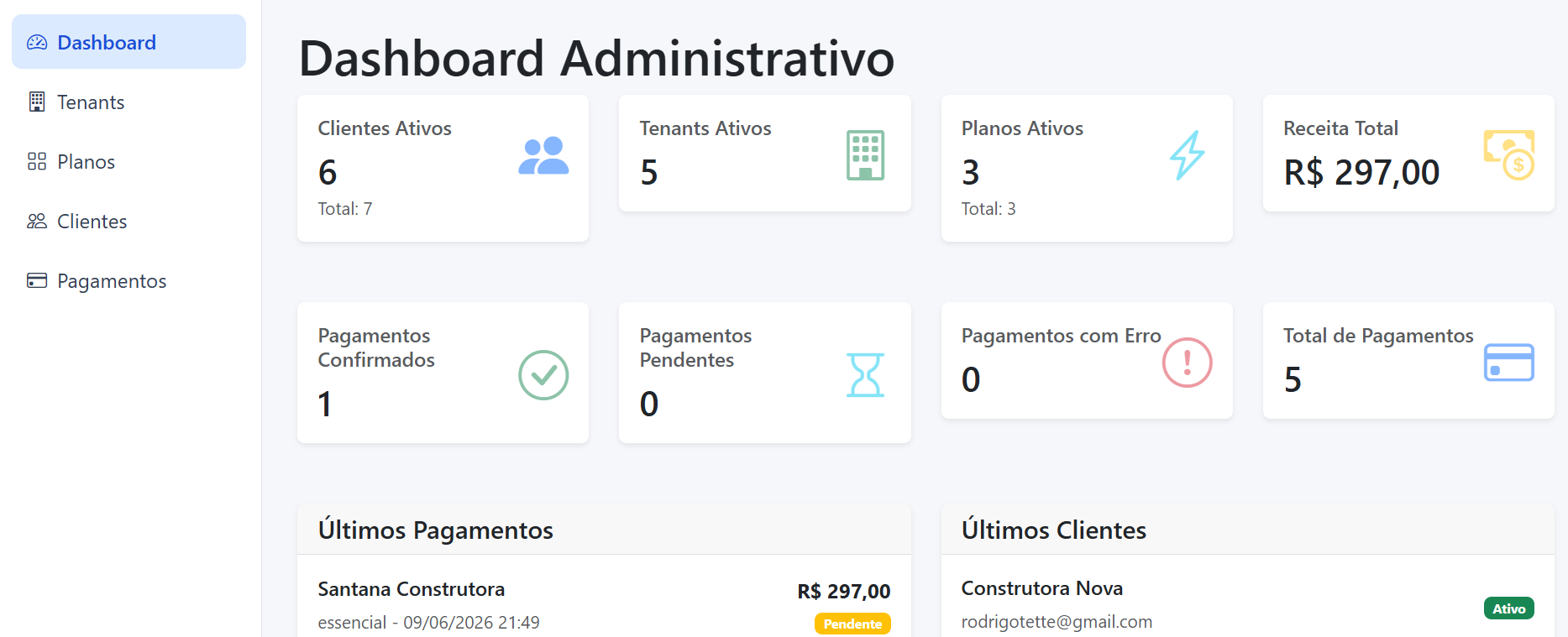The height and width of the screenshot is (637, 1568).
Task: Click the building icon on Tenants Ativos card
Action: pyautogui.click(x=865, y=155)
